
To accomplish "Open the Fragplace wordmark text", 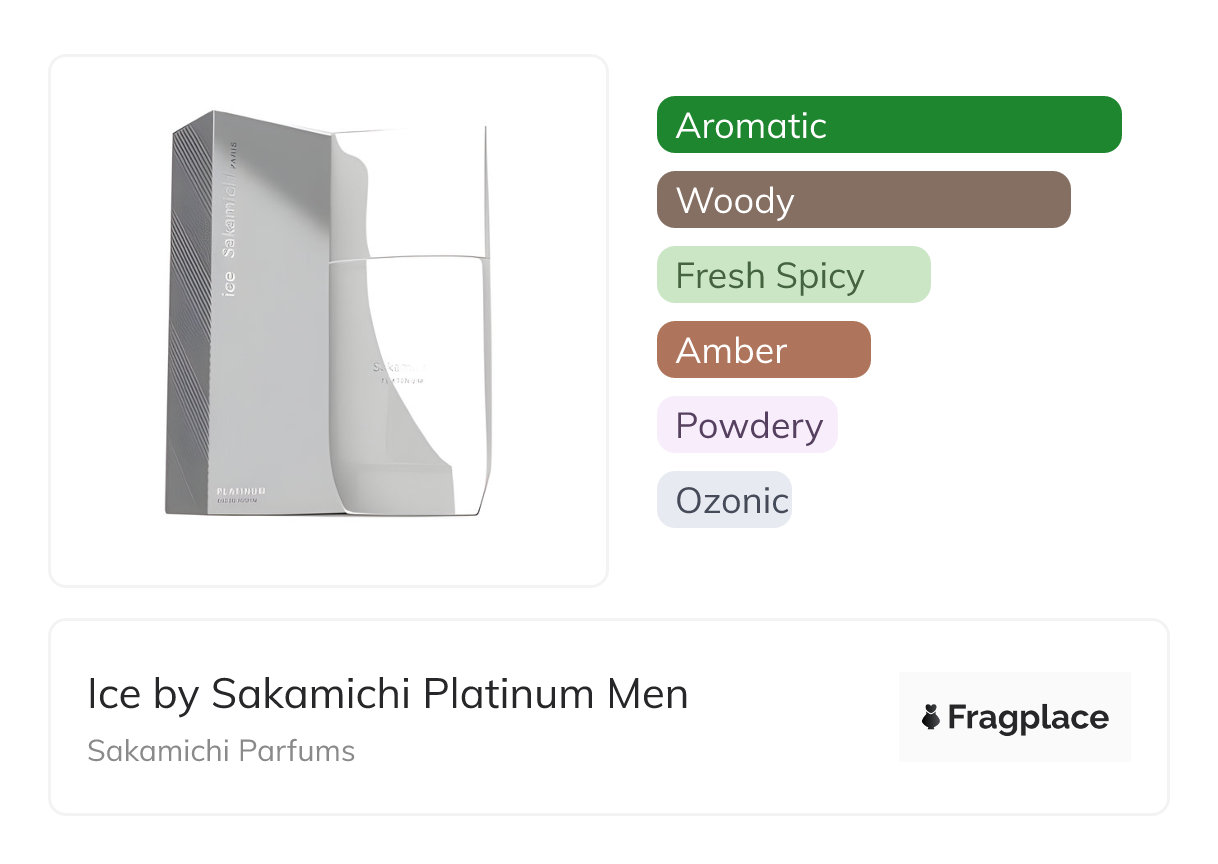I will 1028,717.
